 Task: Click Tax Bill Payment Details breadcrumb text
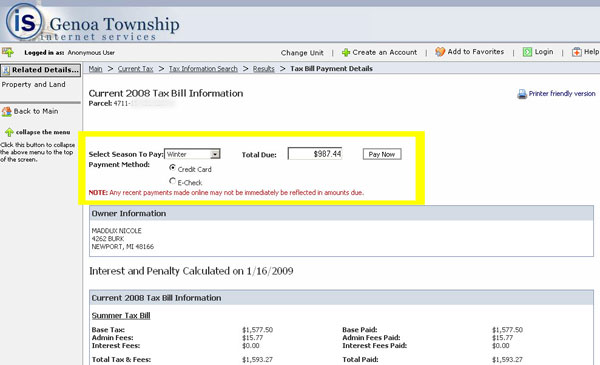click(x=331, y=69)
